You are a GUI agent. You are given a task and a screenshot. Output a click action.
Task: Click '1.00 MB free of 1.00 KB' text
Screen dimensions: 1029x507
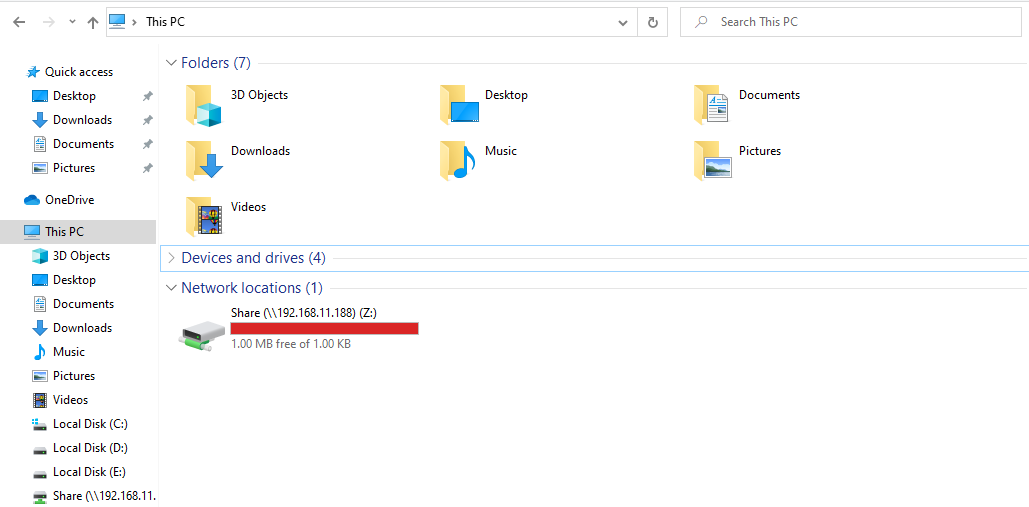pyautogui.click(x=291, y=344)
